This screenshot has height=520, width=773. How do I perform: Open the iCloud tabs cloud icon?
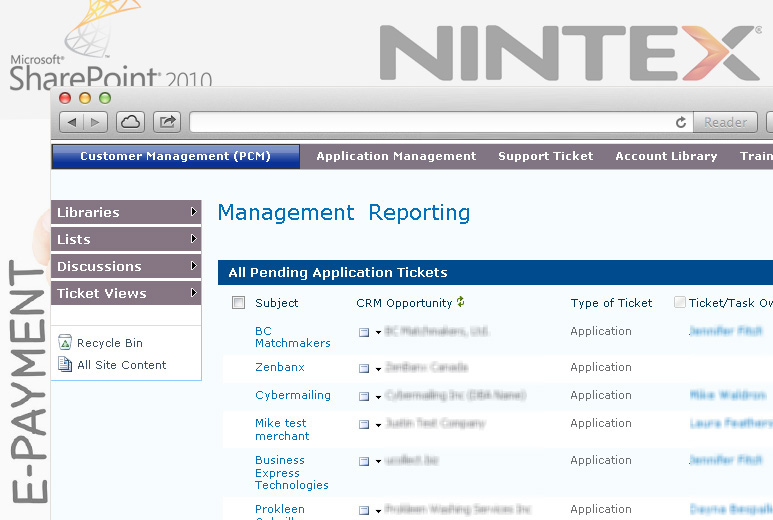pos(130,122)
